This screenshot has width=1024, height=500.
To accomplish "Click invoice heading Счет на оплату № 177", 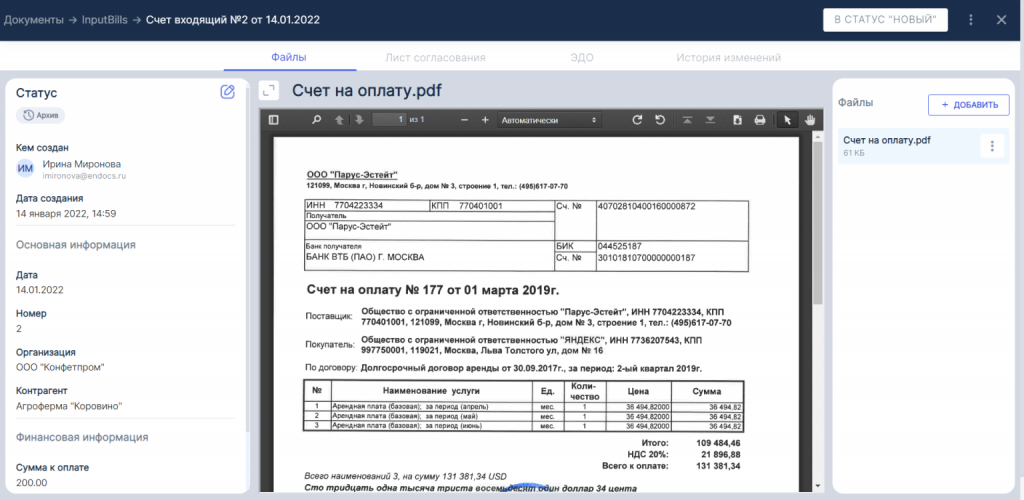I will click(x=433, y=290).
